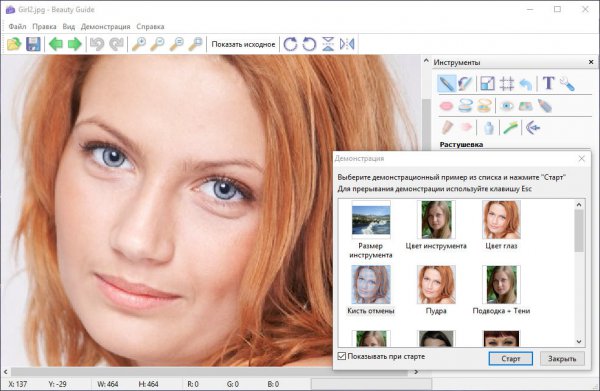Viewport: 600px width, 391px height.
Task: Mirror the image horizontally
Action: point(347,44)
